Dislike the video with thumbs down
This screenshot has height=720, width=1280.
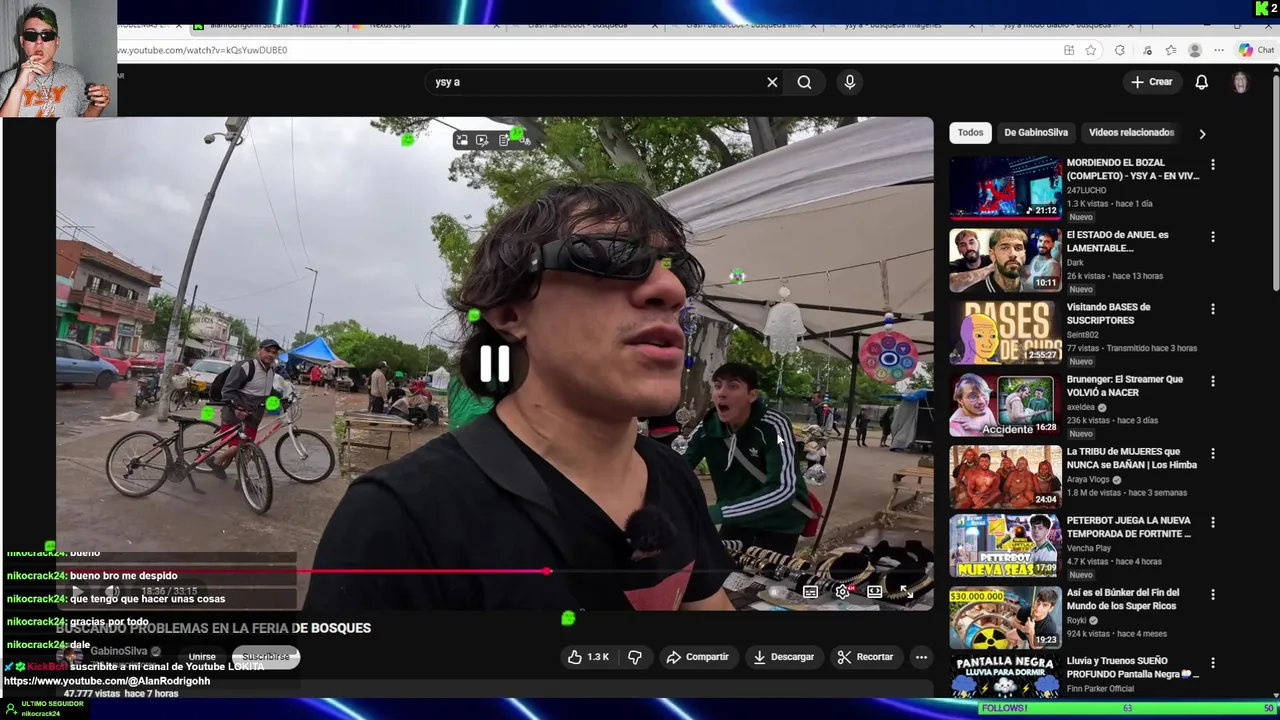pos(635,657)
